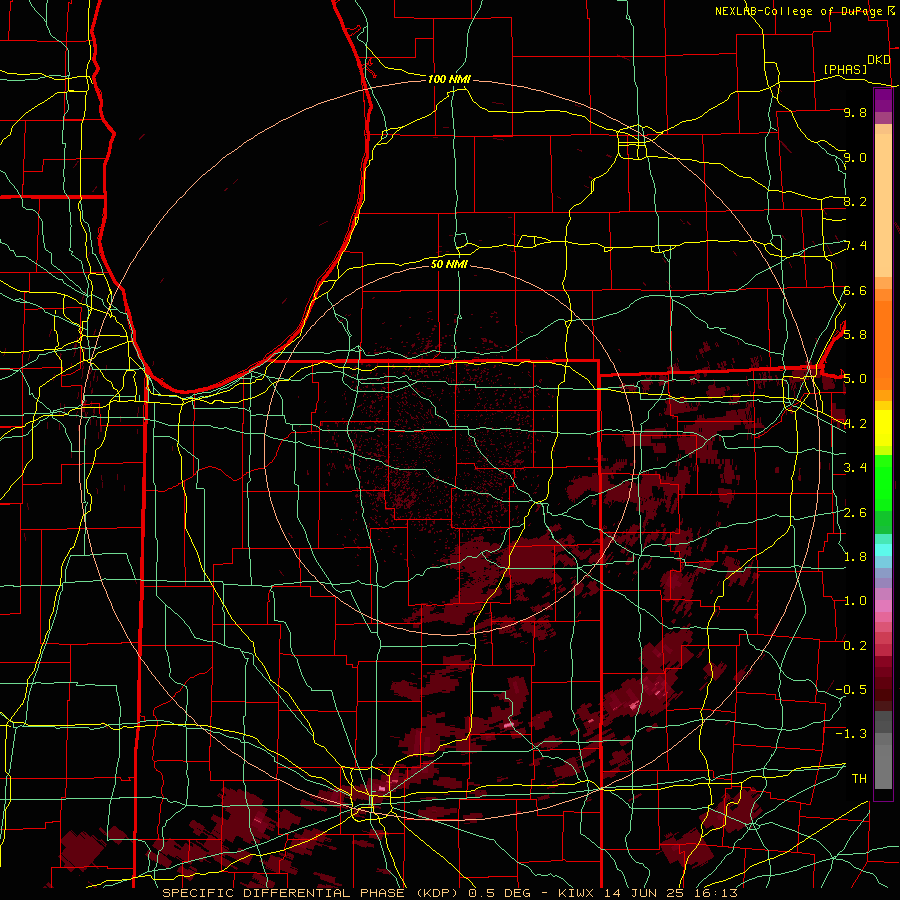Click the 9.8 value on the color scale
Image resolution: width=900 pixels, height=900 pixels.
(855, 112)
